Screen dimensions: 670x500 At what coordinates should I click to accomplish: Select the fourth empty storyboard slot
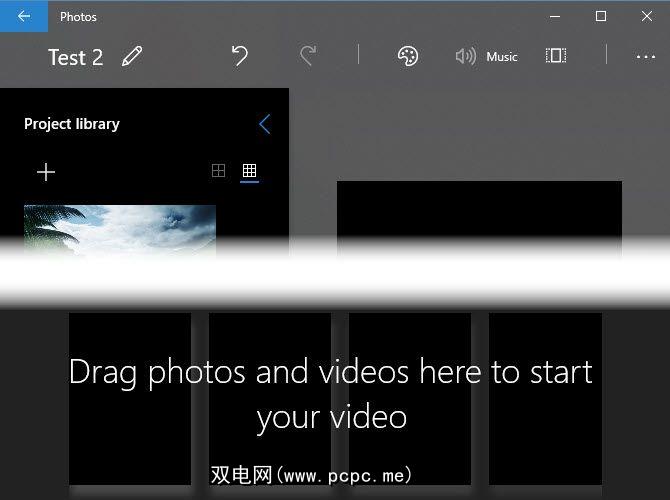coord(545,398)
